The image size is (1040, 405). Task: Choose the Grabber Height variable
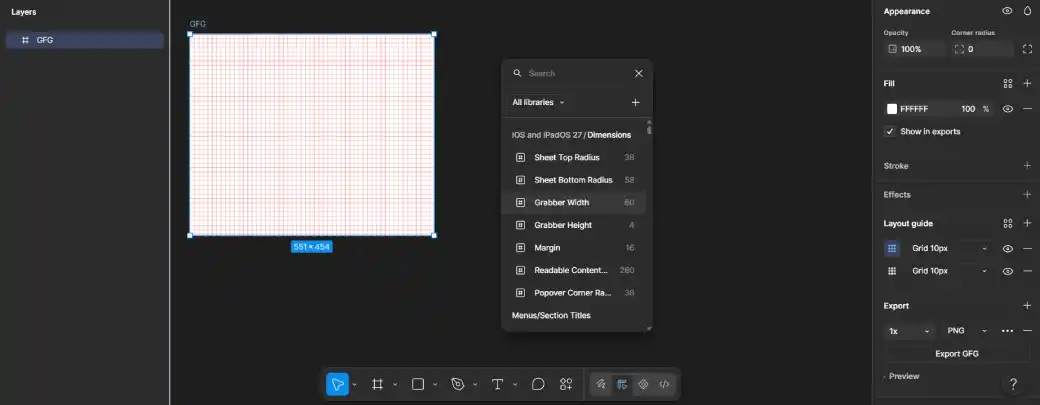tap(574, 225)
